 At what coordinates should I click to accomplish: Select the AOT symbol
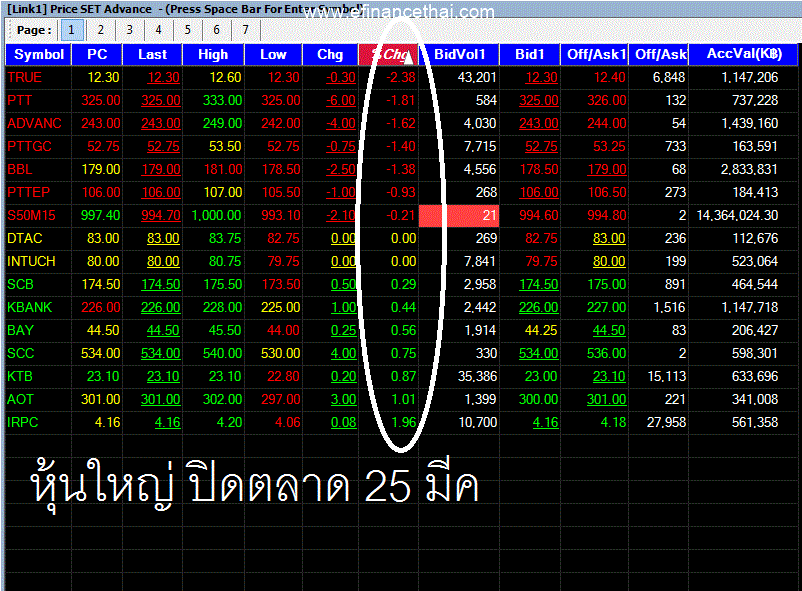20,400
